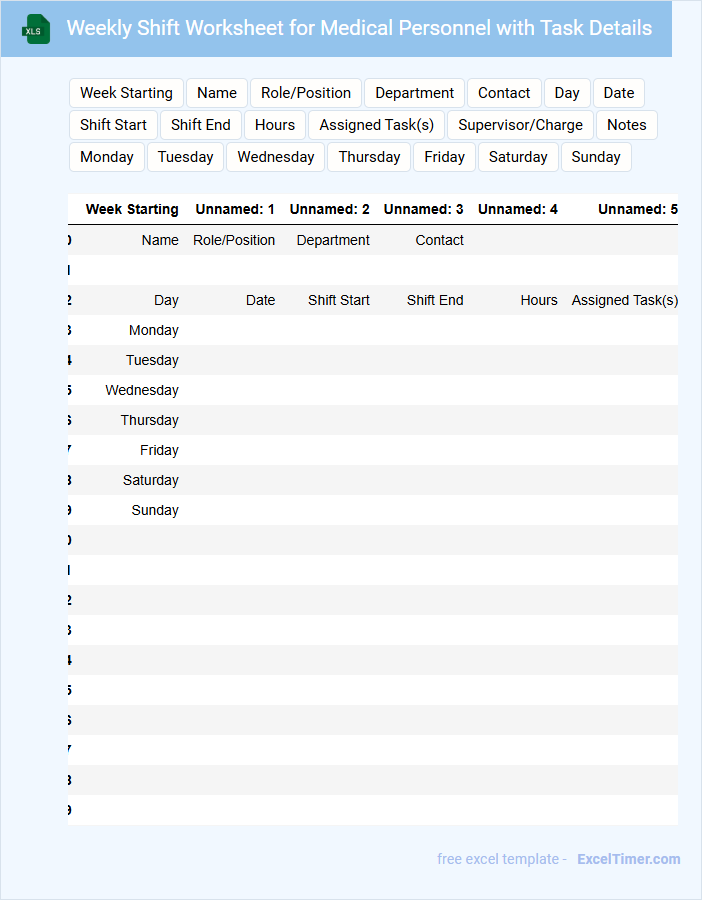Click the Role/Position tag
The image size is (702, 900).
pos(306,93)
